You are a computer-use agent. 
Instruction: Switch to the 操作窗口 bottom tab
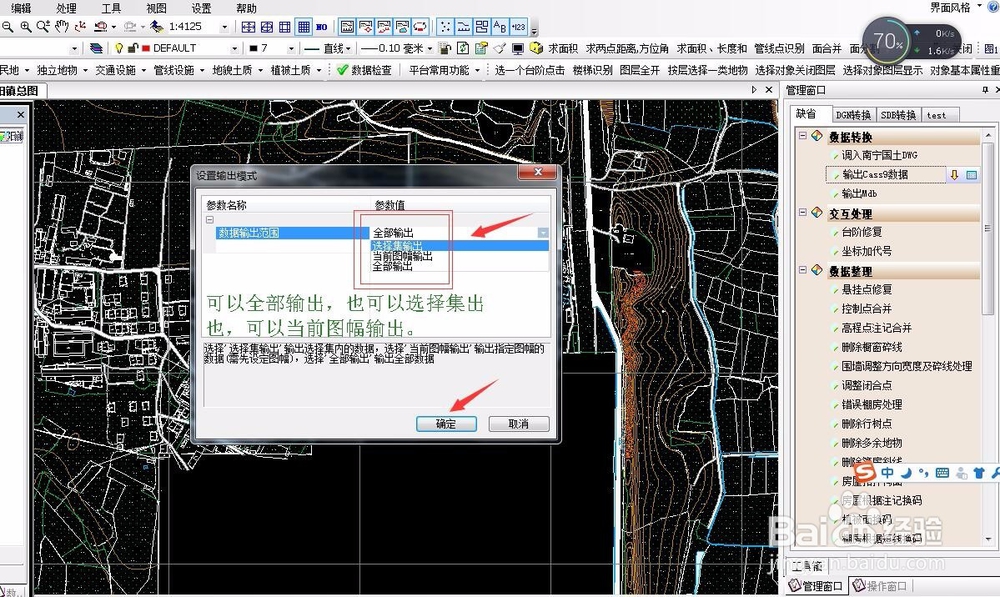point(880,586)
